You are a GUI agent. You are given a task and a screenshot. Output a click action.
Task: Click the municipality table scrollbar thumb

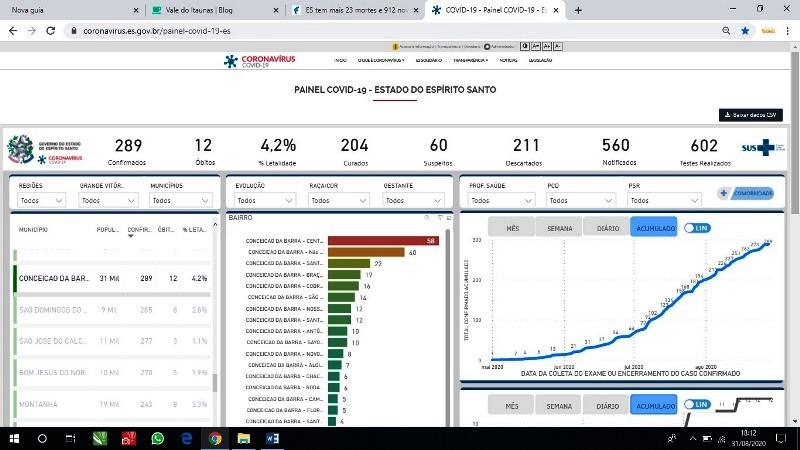point(215,383)
